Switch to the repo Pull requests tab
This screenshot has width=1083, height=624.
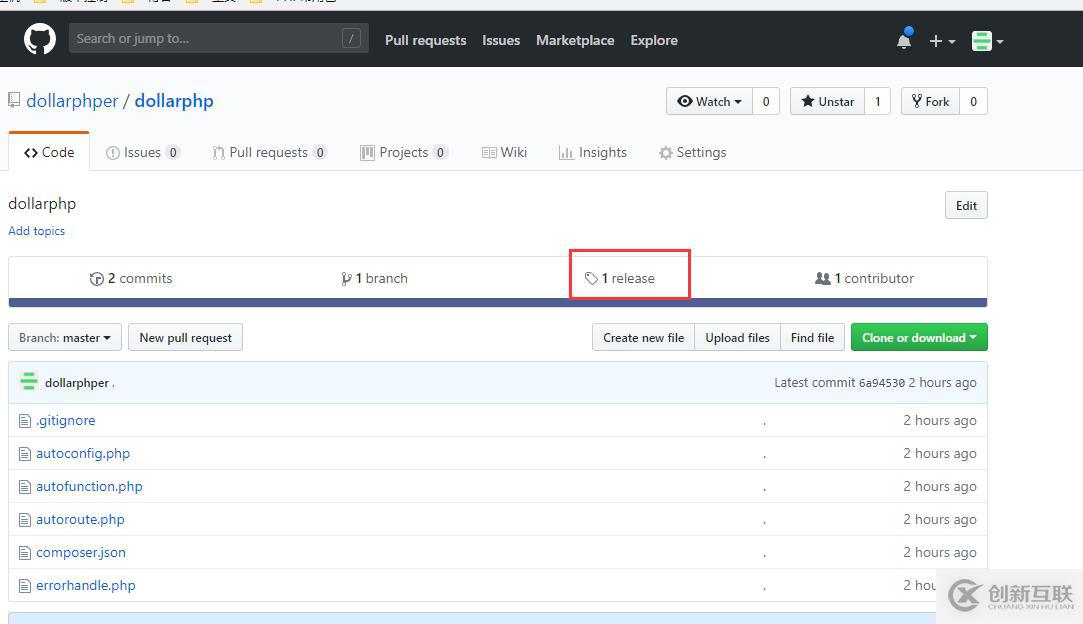(269, 152)
